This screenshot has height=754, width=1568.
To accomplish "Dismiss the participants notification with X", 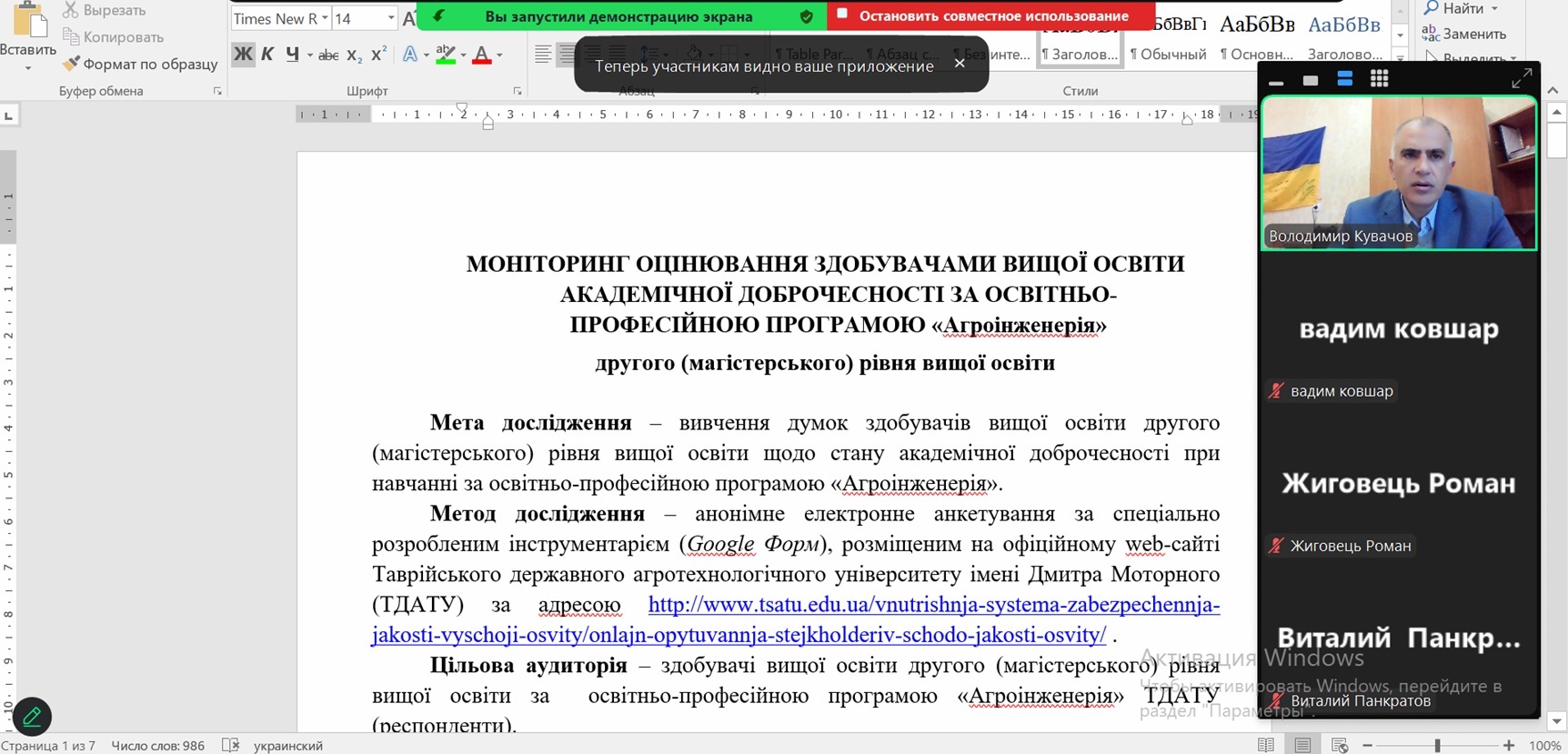I will [960, 63].
